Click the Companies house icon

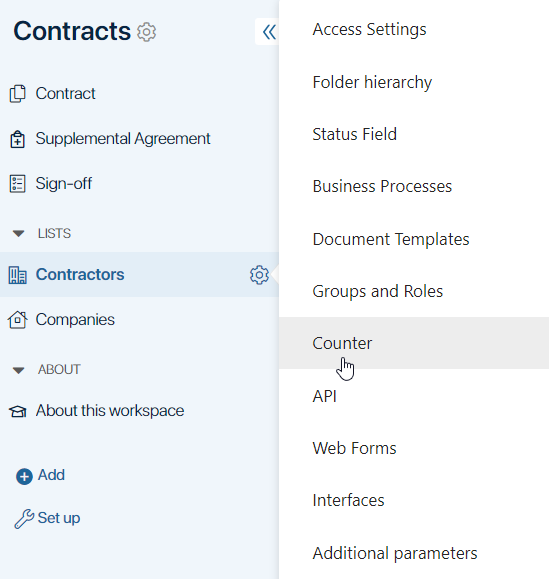tap(17, 320)
